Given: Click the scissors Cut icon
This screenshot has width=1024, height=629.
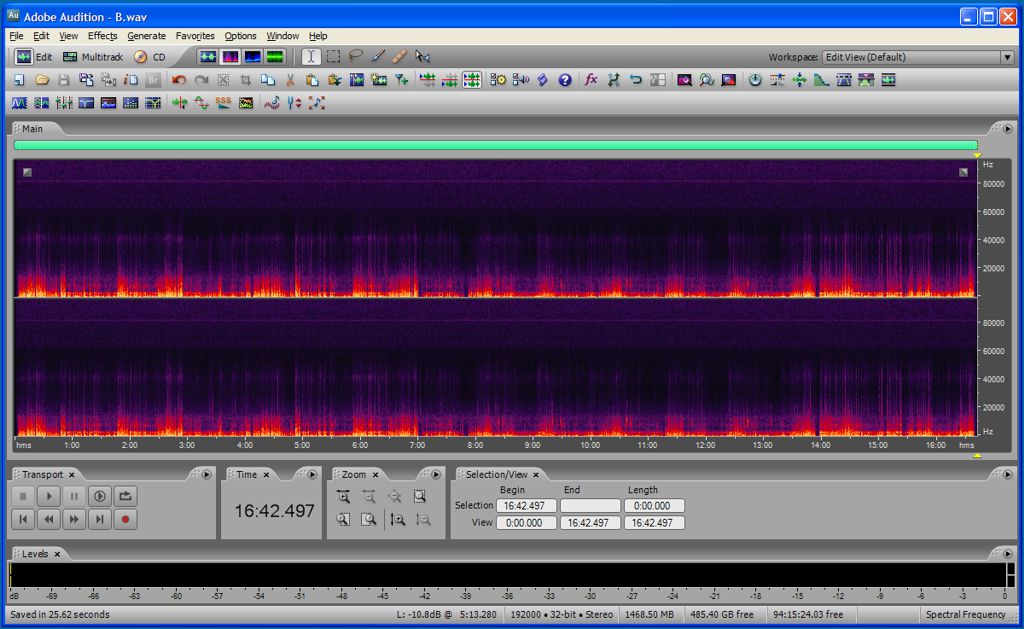Looking at the screenshot, I should point(290,80).
